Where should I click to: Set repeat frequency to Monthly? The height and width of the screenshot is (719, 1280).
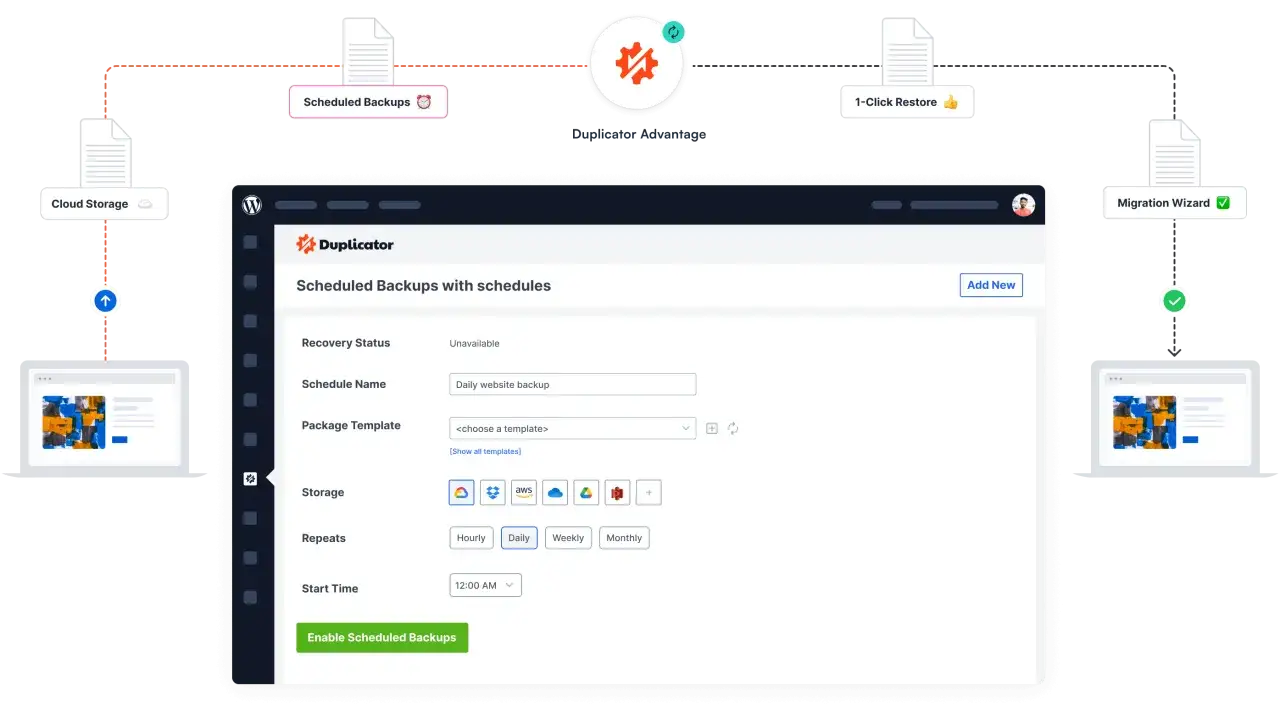tap(624, 538)
